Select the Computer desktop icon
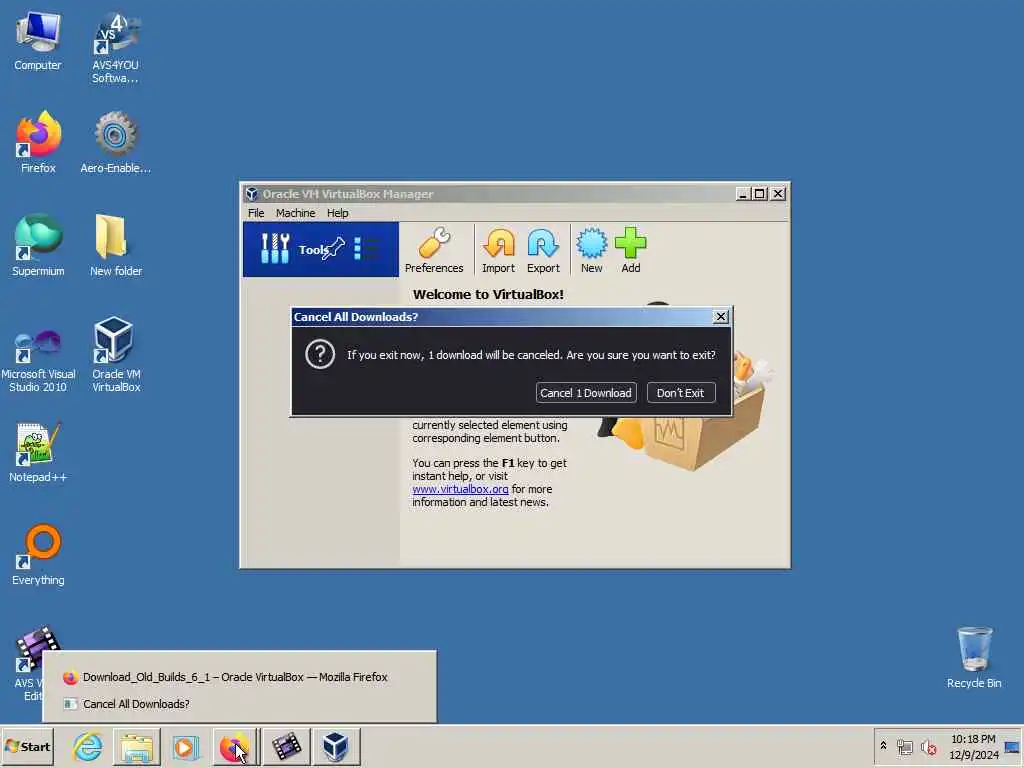This screenshot has height=768, width=1024. (x=38, y=41)
